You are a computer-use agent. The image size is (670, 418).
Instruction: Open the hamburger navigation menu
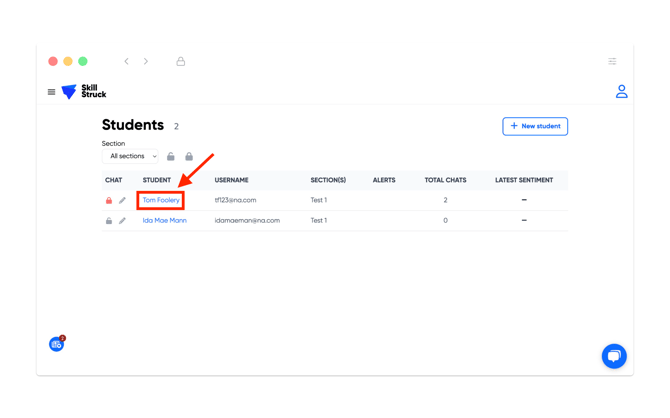point(51,92)
